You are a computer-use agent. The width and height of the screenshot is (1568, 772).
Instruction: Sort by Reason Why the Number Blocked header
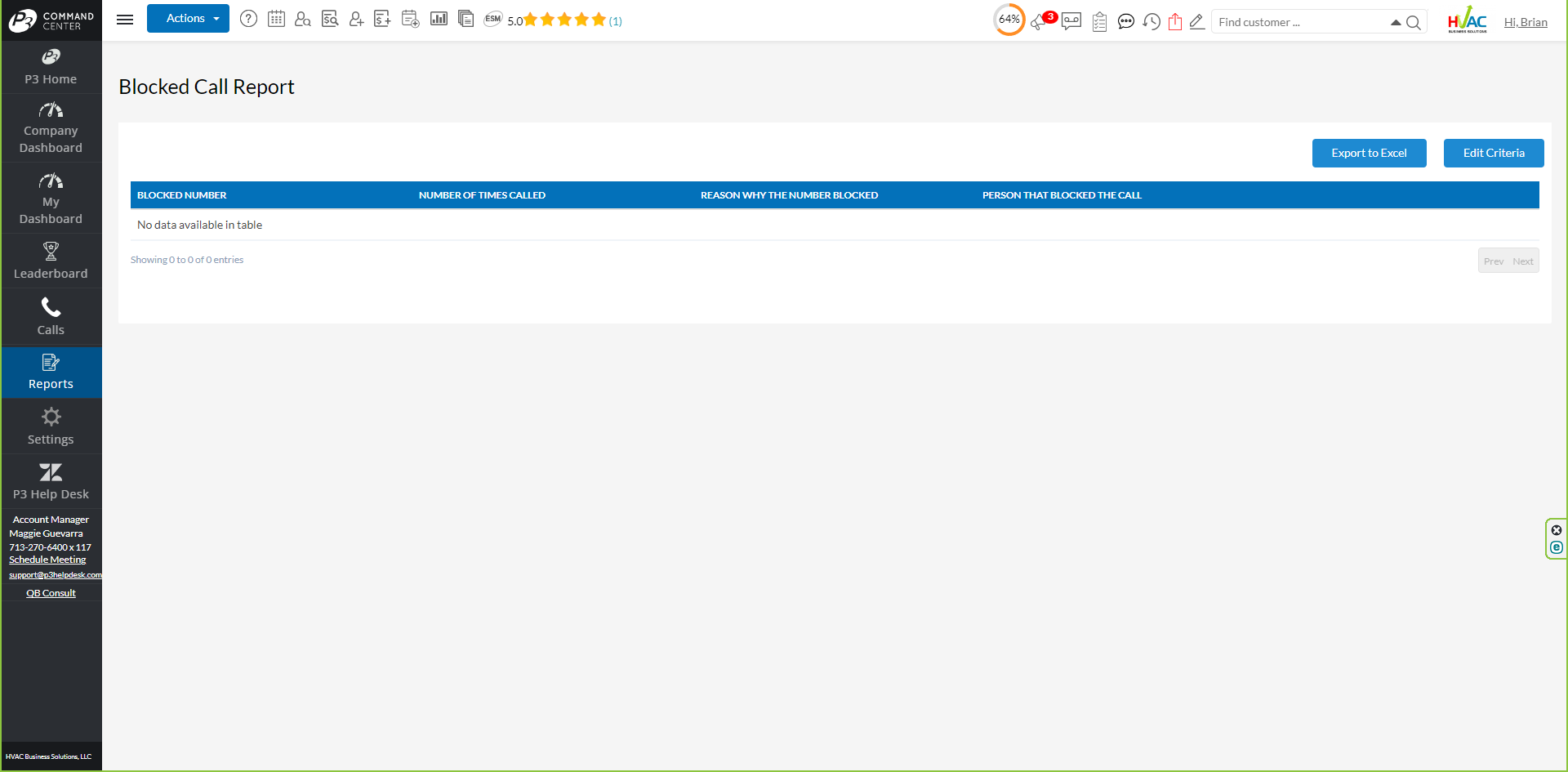835,195
